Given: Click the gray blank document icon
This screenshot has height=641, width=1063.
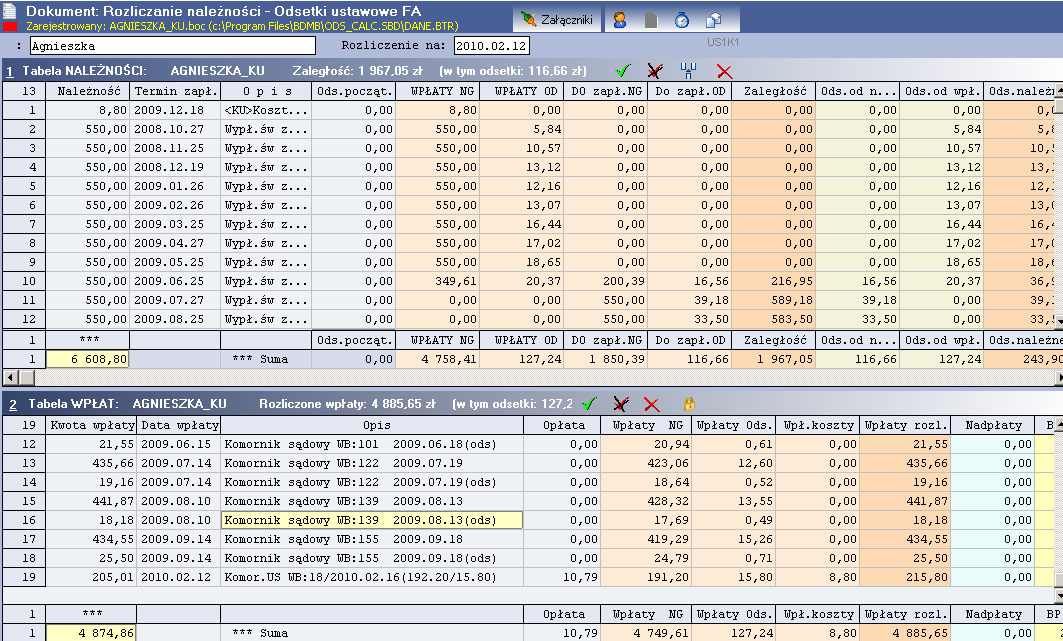Looking at the screenshot, I should (650, 20).
